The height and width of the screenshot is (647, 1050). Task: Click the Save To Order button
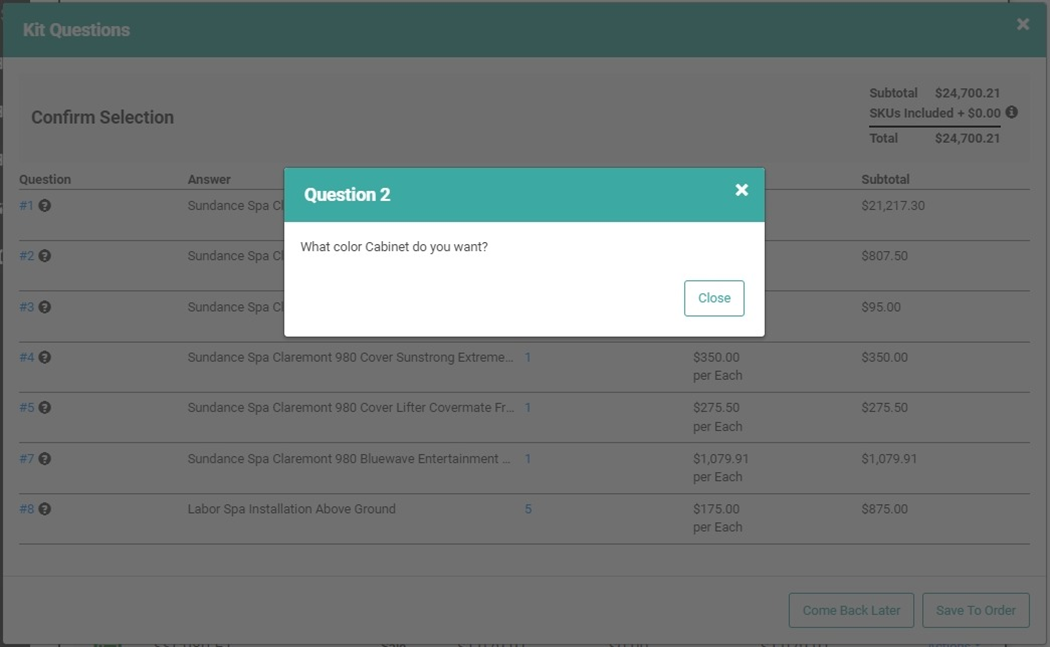[x=975, y=610]
